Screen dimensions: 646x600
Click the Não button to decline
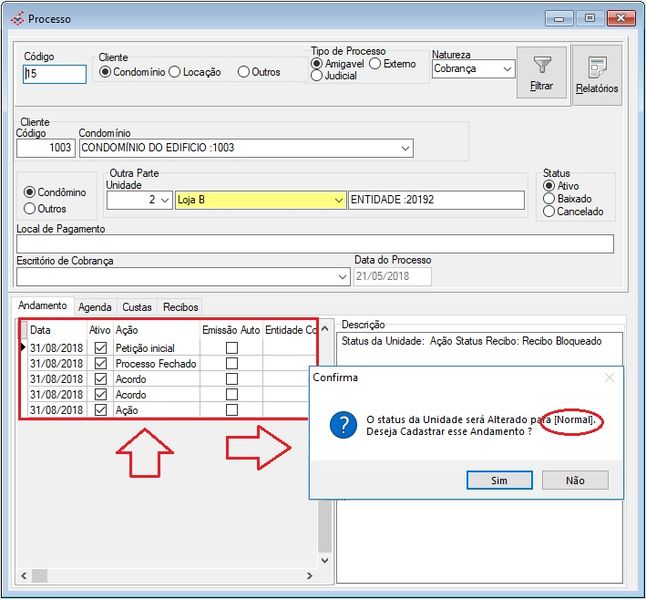coord(575,480)
